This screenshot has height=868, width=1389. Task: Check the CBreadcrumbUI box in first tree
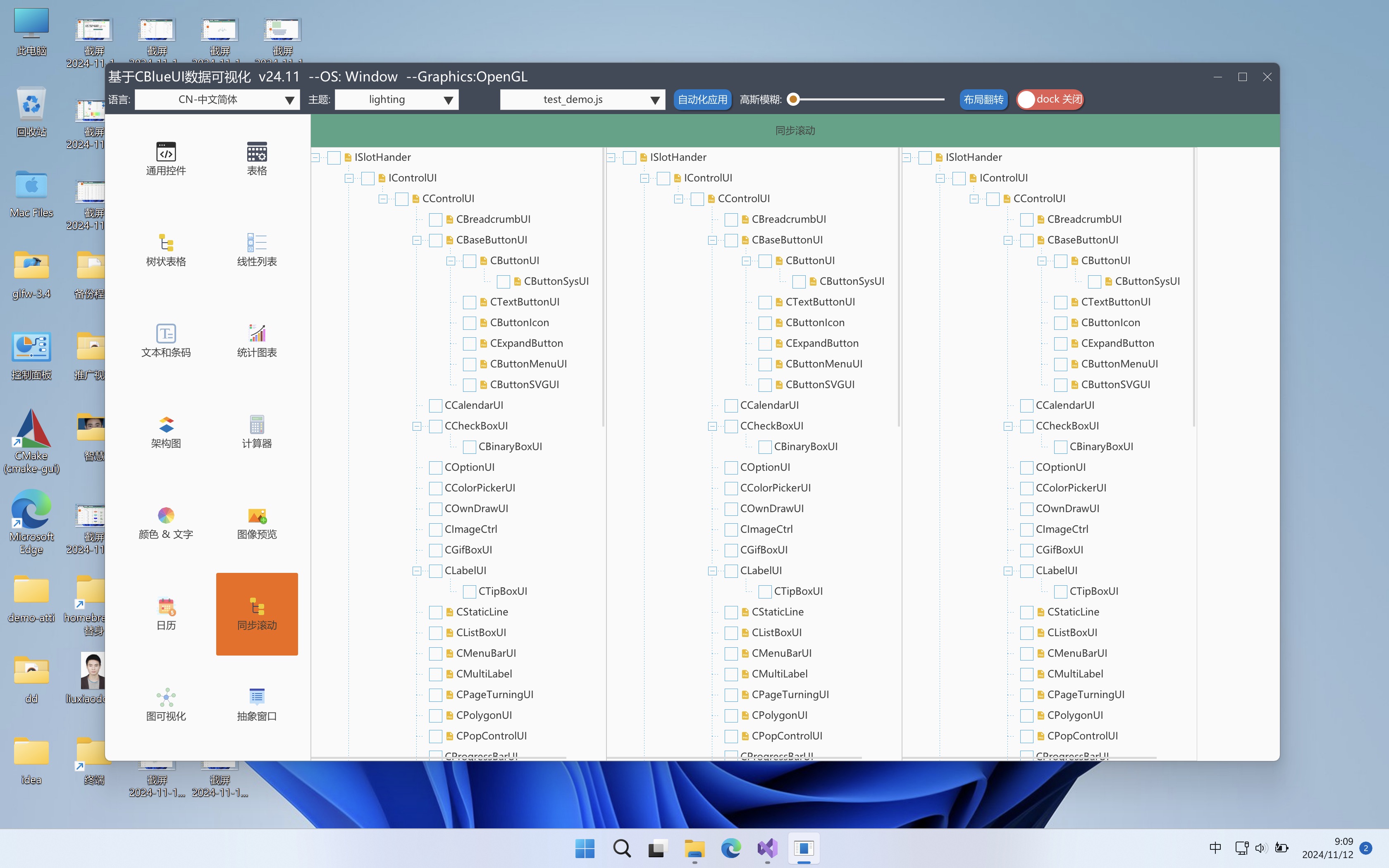pos(436,219)
